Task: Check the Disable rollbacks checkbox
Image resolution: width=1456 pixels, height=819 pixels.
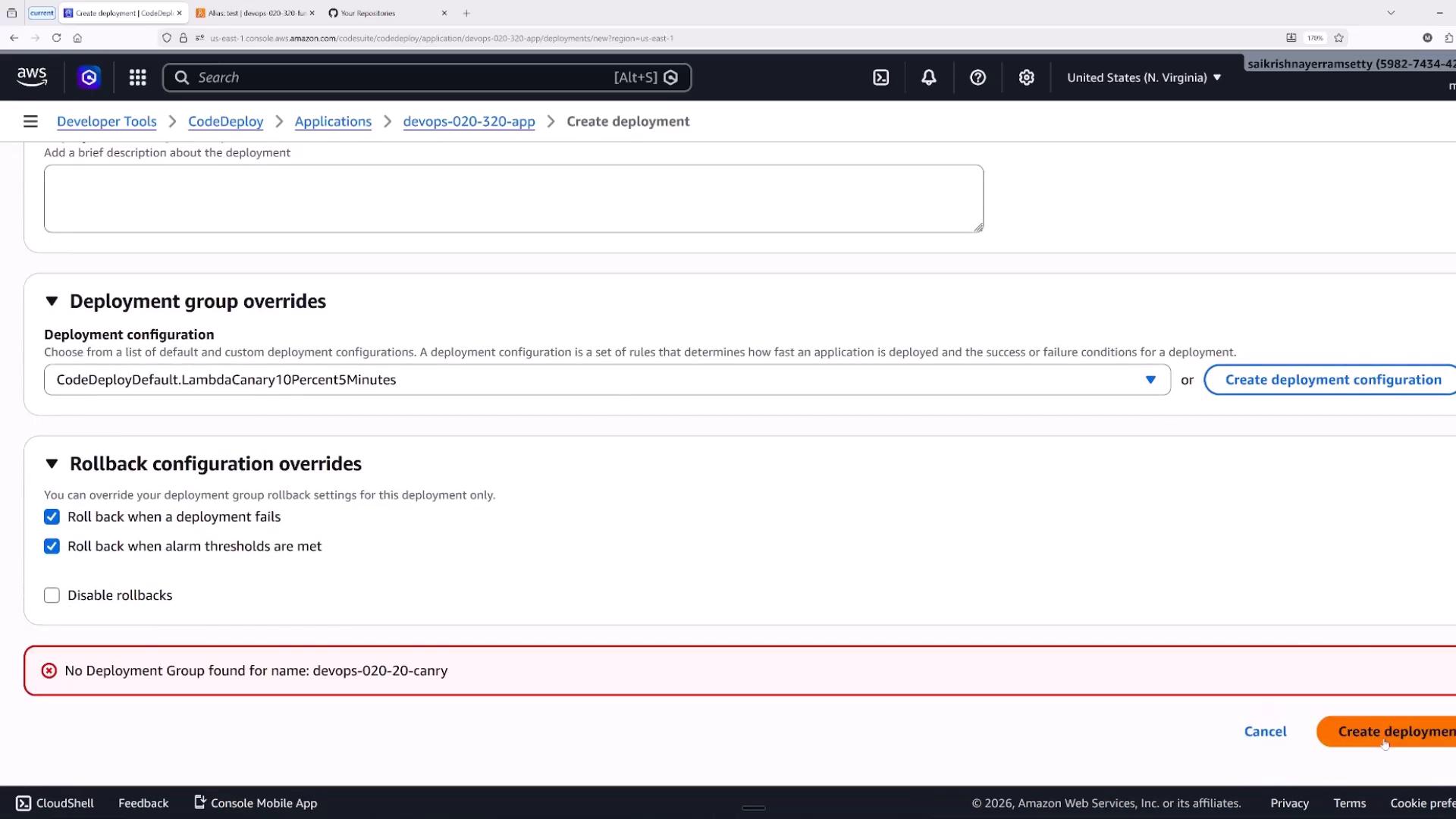Action: 52,595
